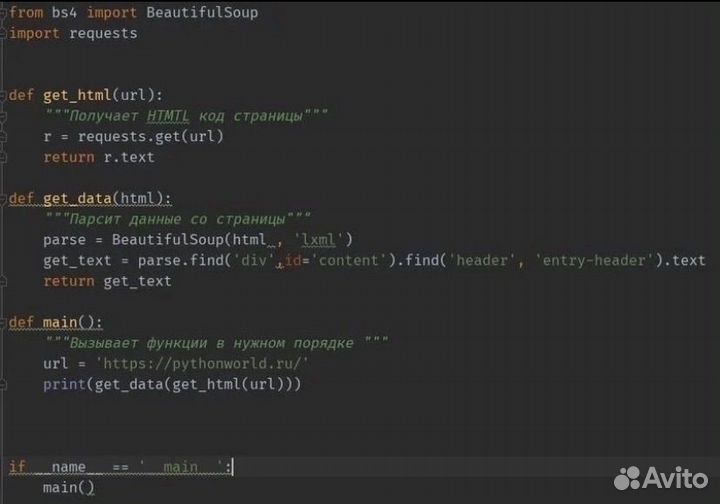Click 'get_data' inside the print call
This screenshot has width=720, height=504.
coord(129,385)
